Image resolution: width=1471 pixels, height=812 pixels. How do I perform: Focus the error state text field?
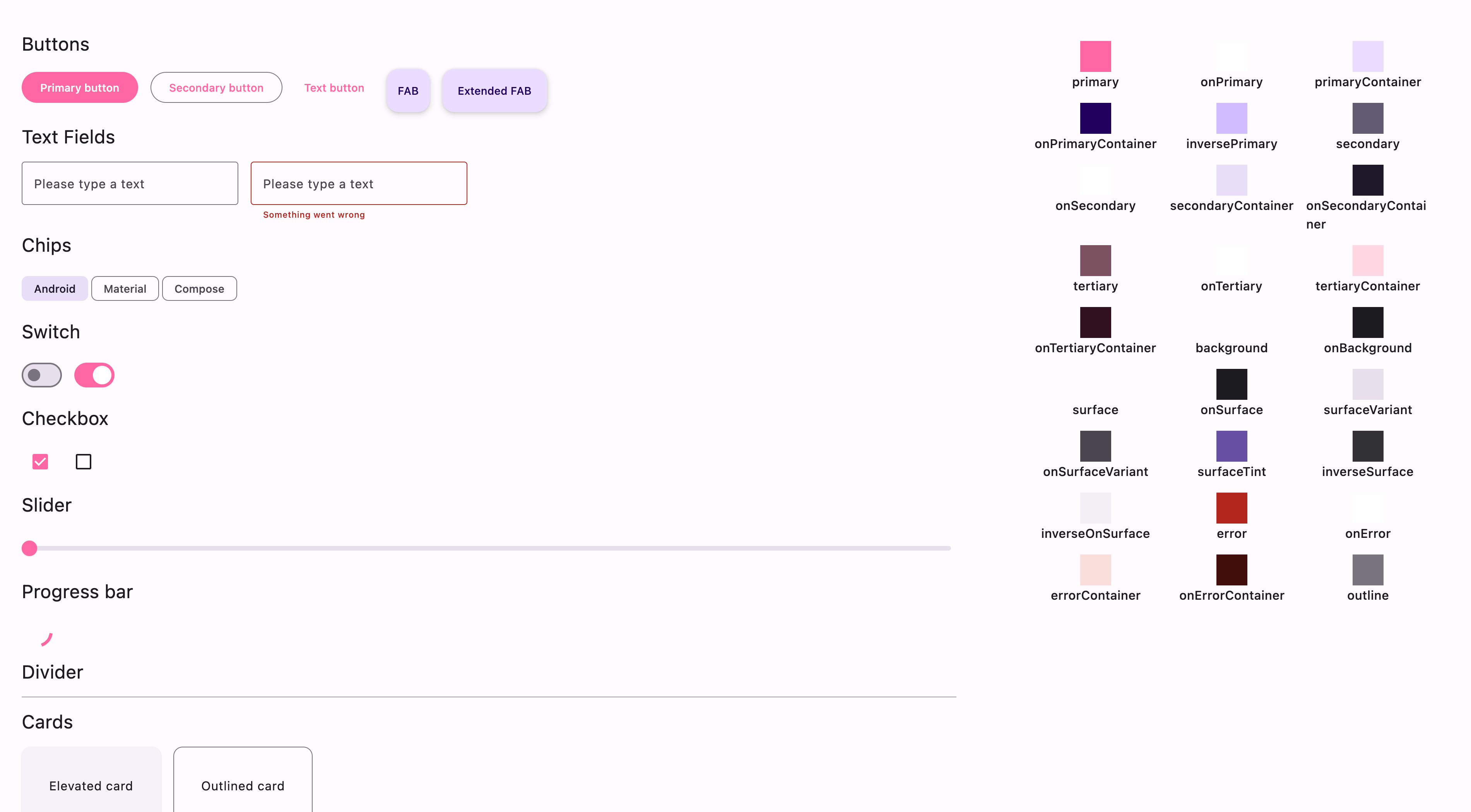(359, 183)
